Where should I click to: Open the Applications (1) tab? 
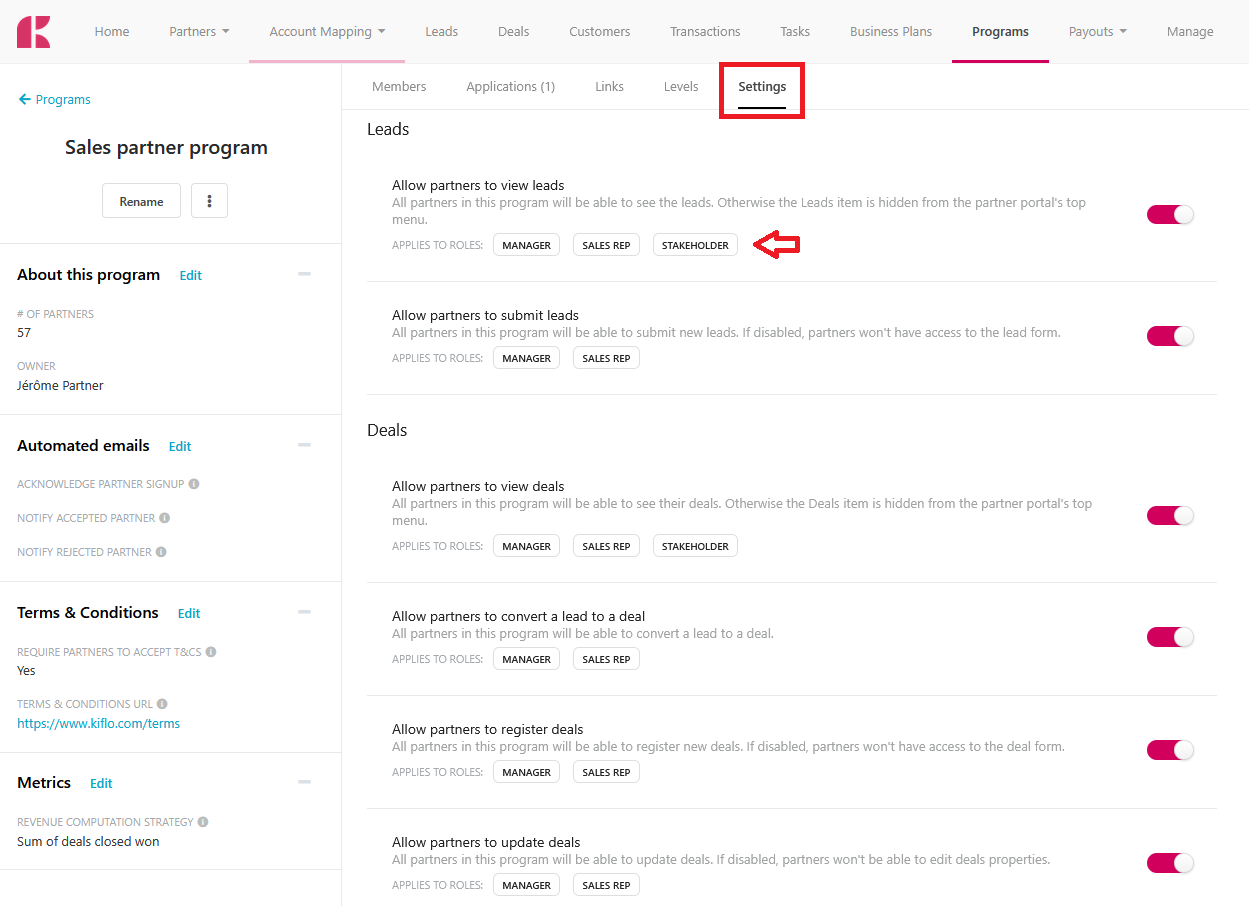coord(510,87)
